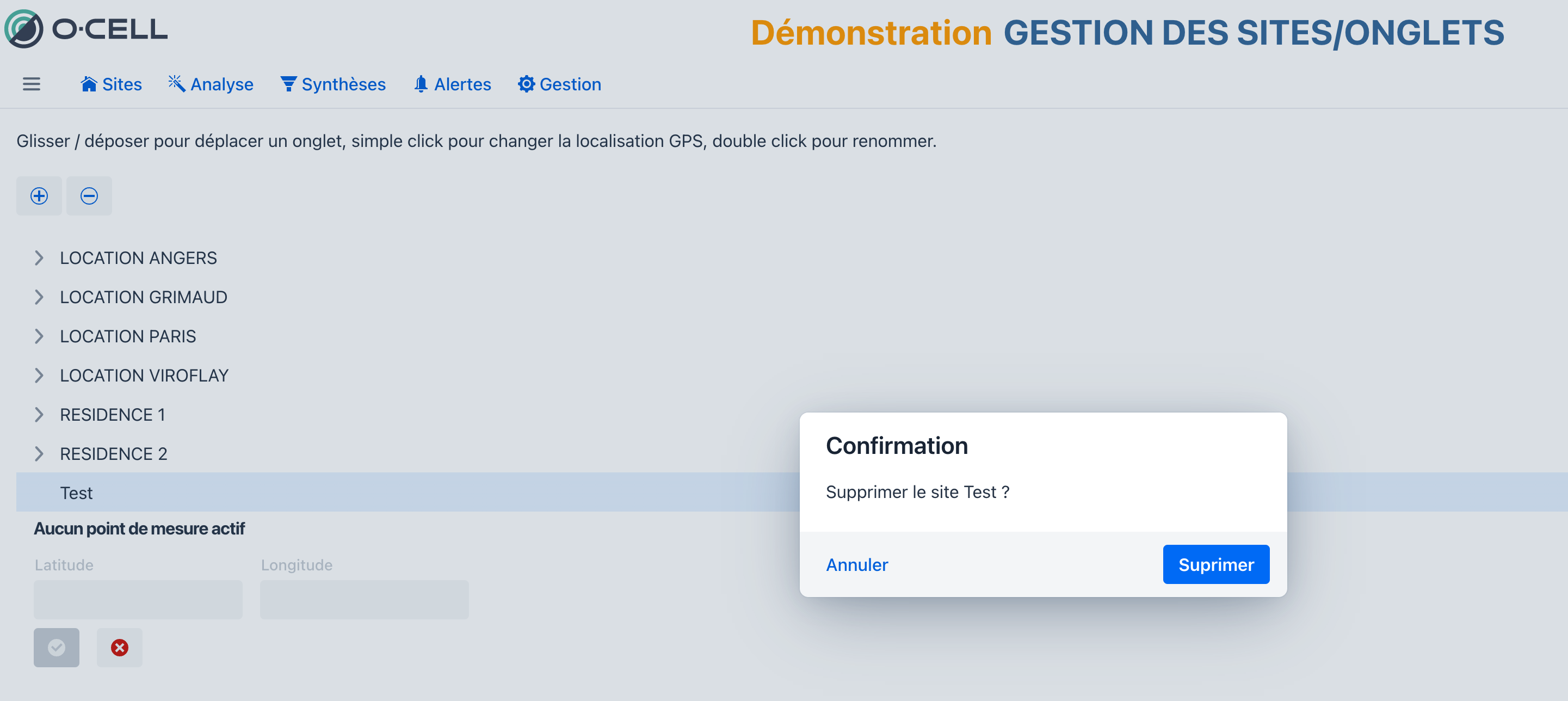The width and height of the screenshot is (1568, 701).
Task: Click the Confirmation dialog title
Action: [897, 446]
